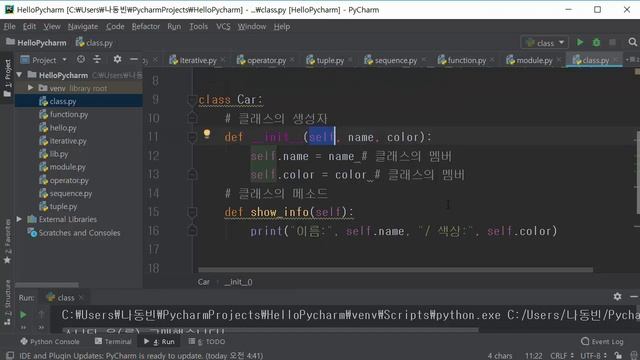
Task: Open the Tools menu
Action: coord(198,27)
